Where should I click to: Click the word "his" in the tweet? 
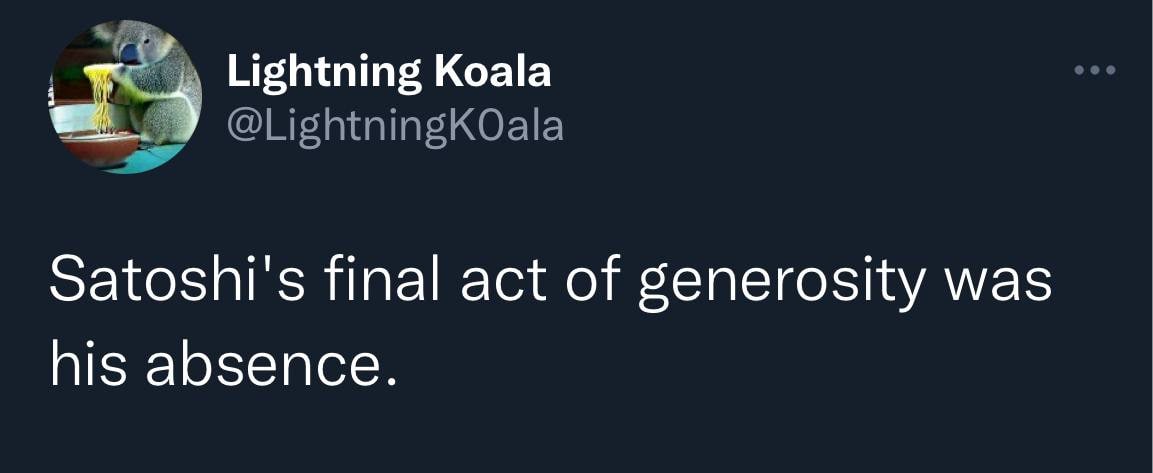(x=89, y=368)
